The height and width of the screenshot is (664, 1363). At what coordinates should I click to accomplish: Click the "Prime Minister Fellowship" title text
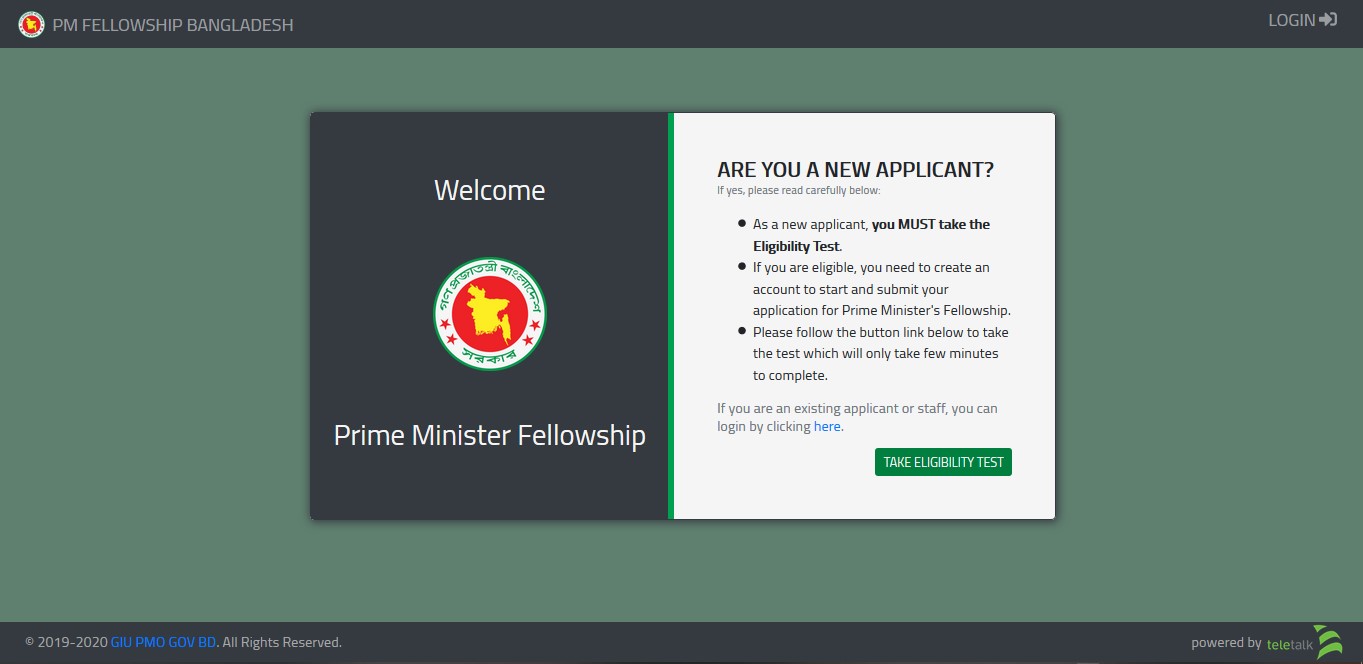click(x=490, y=435)
